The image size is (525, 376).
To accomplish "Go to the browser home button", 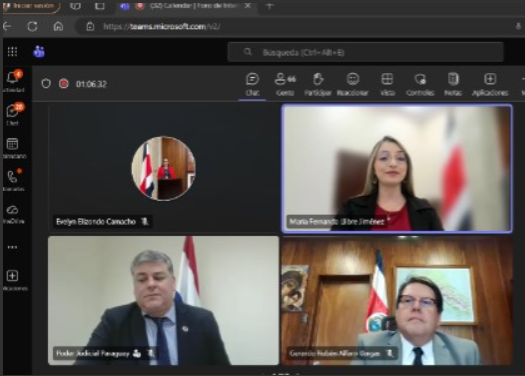I will click(x=58, y=26).
